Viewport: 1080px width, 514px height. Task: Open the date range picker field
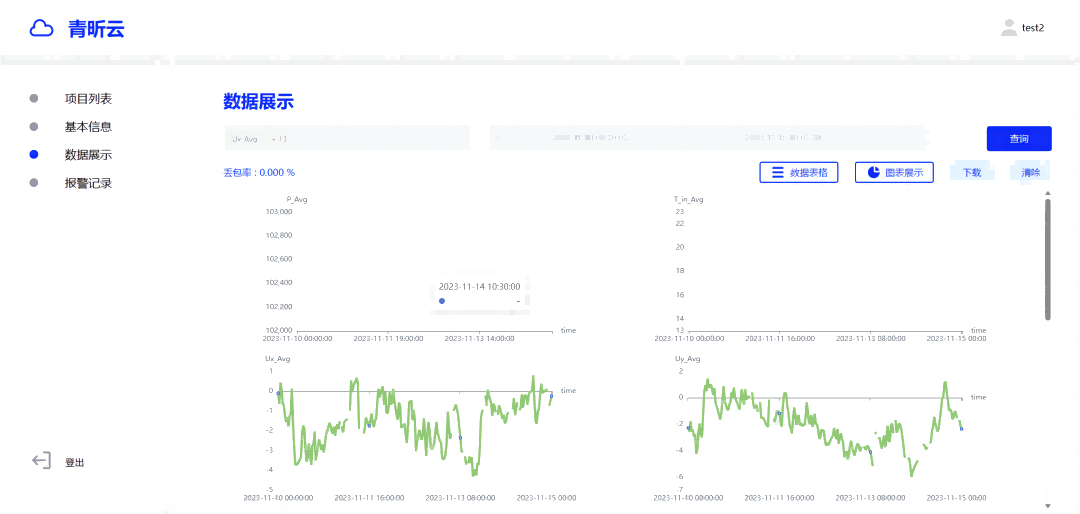coord(705,138)
